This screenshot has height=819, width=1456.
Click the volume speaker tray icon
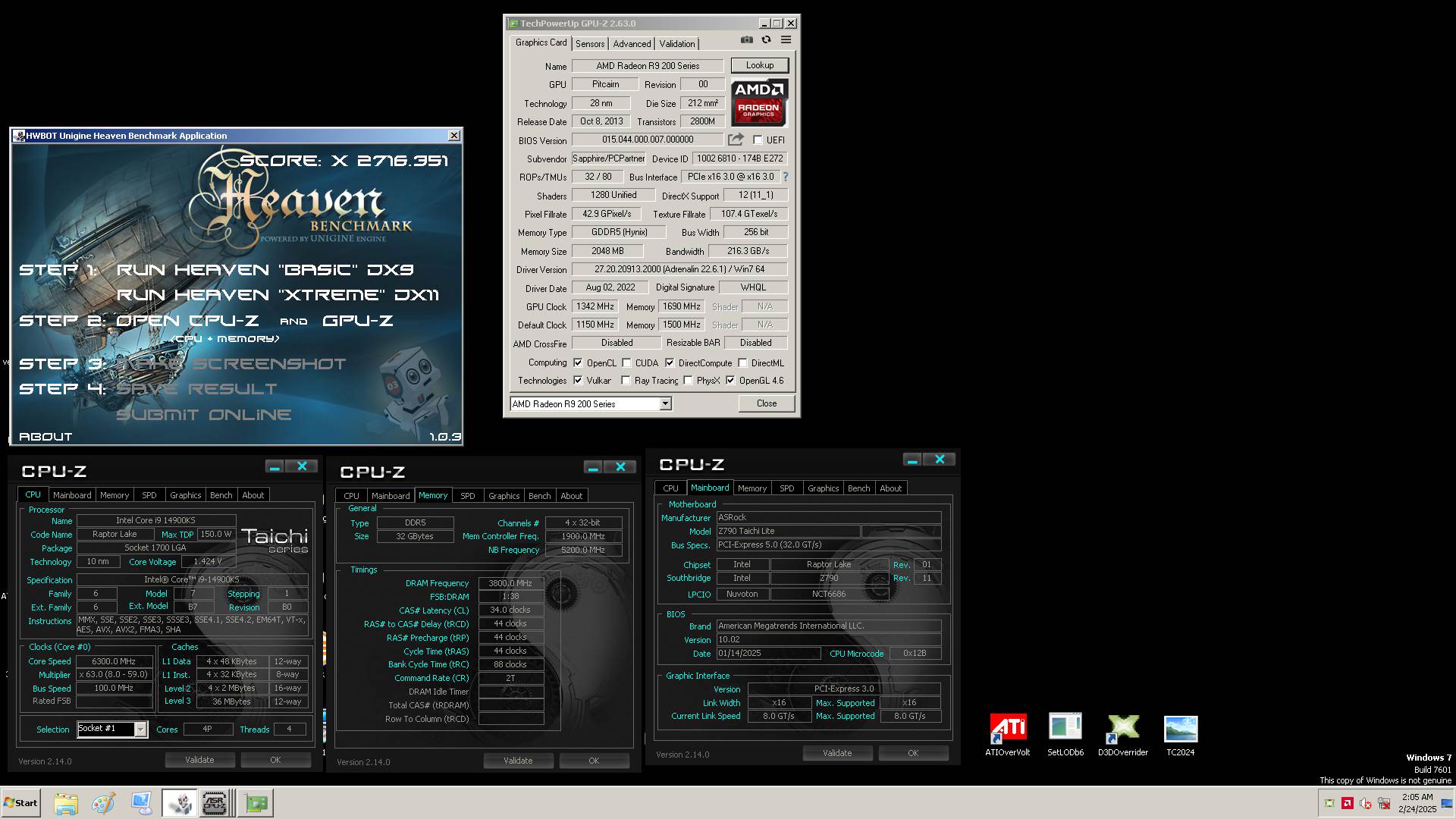[x=1366, y=803]
